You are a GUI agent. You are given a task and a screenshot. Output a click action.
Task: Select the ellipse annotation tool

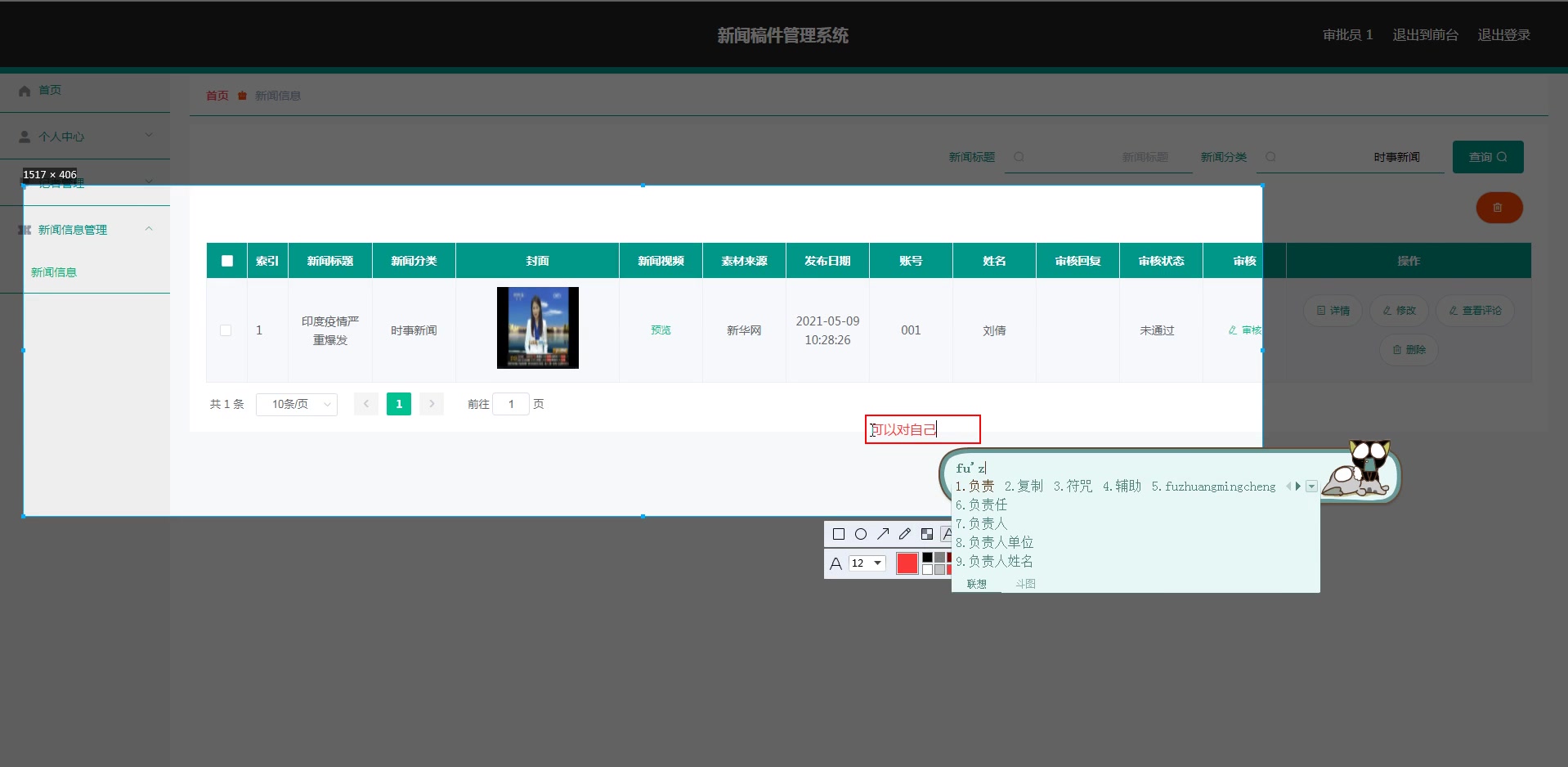click(861, 534)
